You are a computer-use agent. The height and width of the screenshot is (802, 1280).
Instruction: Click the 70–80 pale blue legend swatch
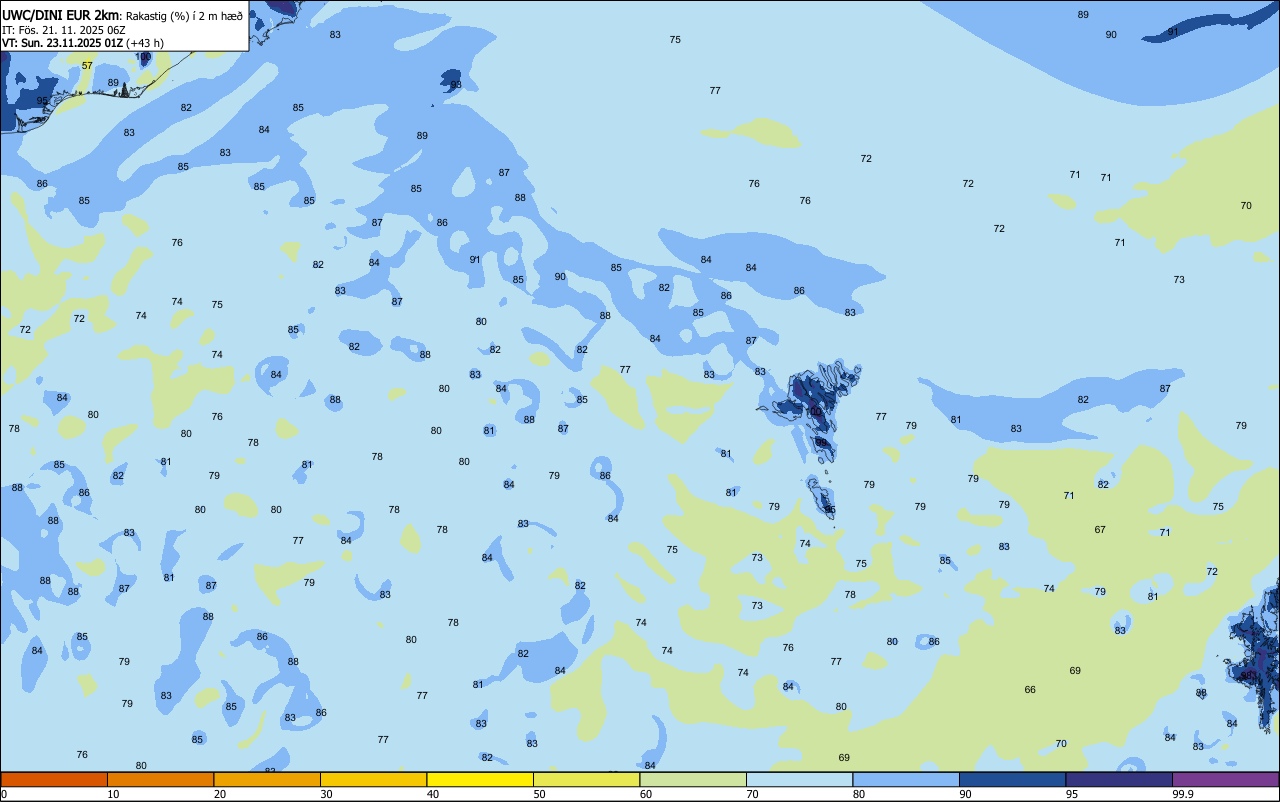pyautogui.click(x=799, y=779)
